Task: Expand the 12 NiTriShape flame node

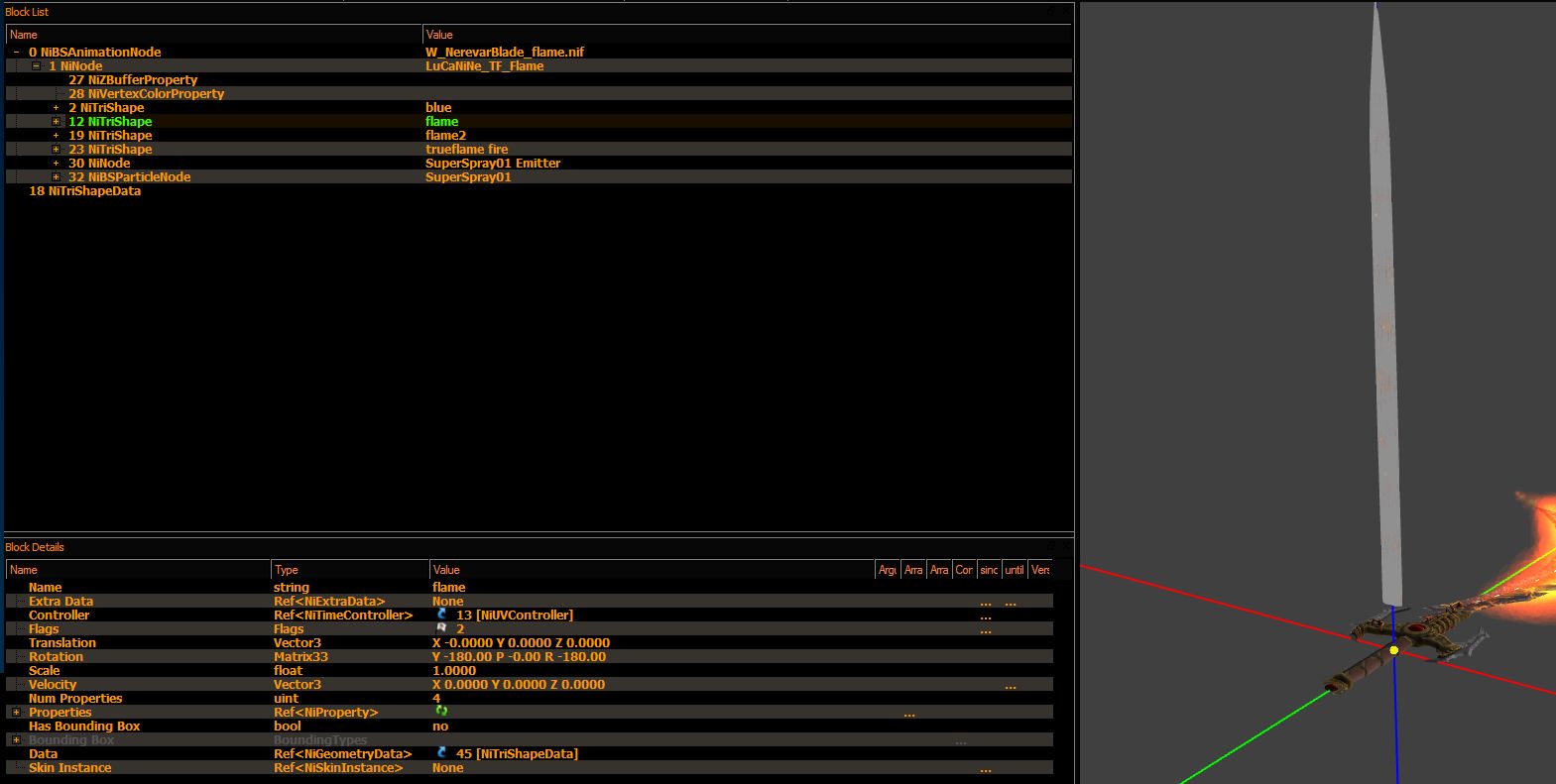Action: click(x=56, y=121)
